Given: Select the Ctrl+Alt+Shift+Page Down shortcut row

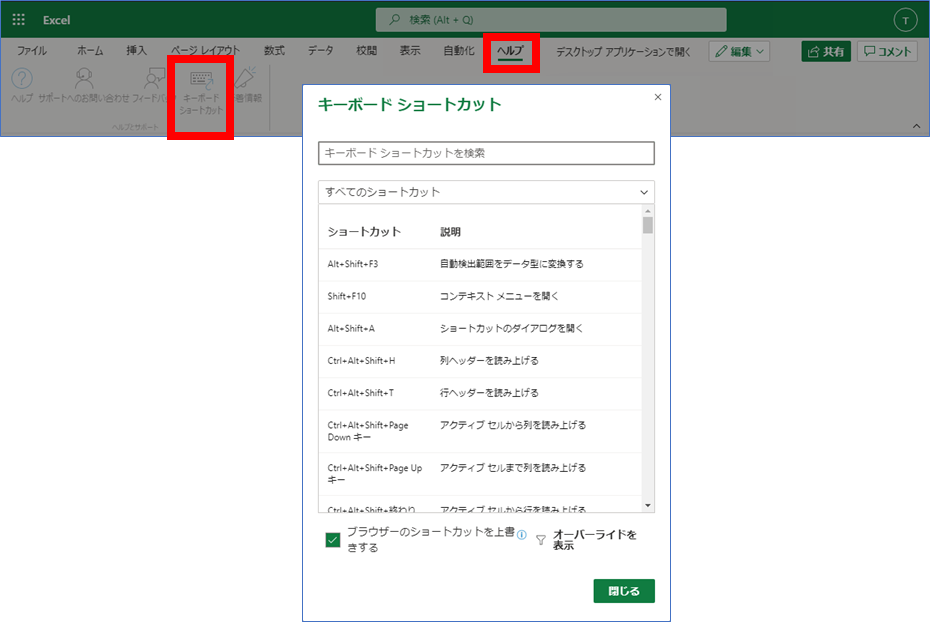Looking at the screenshot, I should (x=480, y=431).
